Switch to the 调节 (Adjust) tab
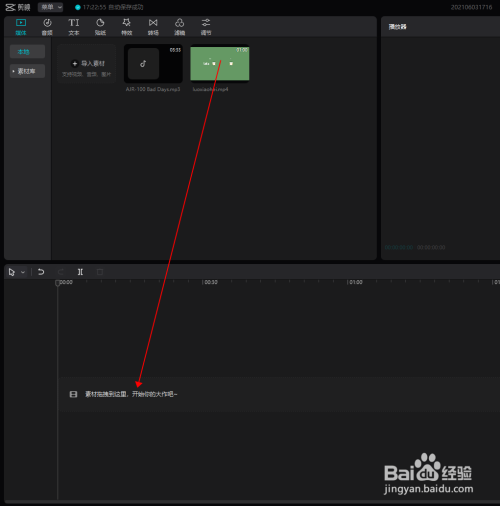Image resolution: width=500 pixels, height=506 pixels. coord(206,27)
